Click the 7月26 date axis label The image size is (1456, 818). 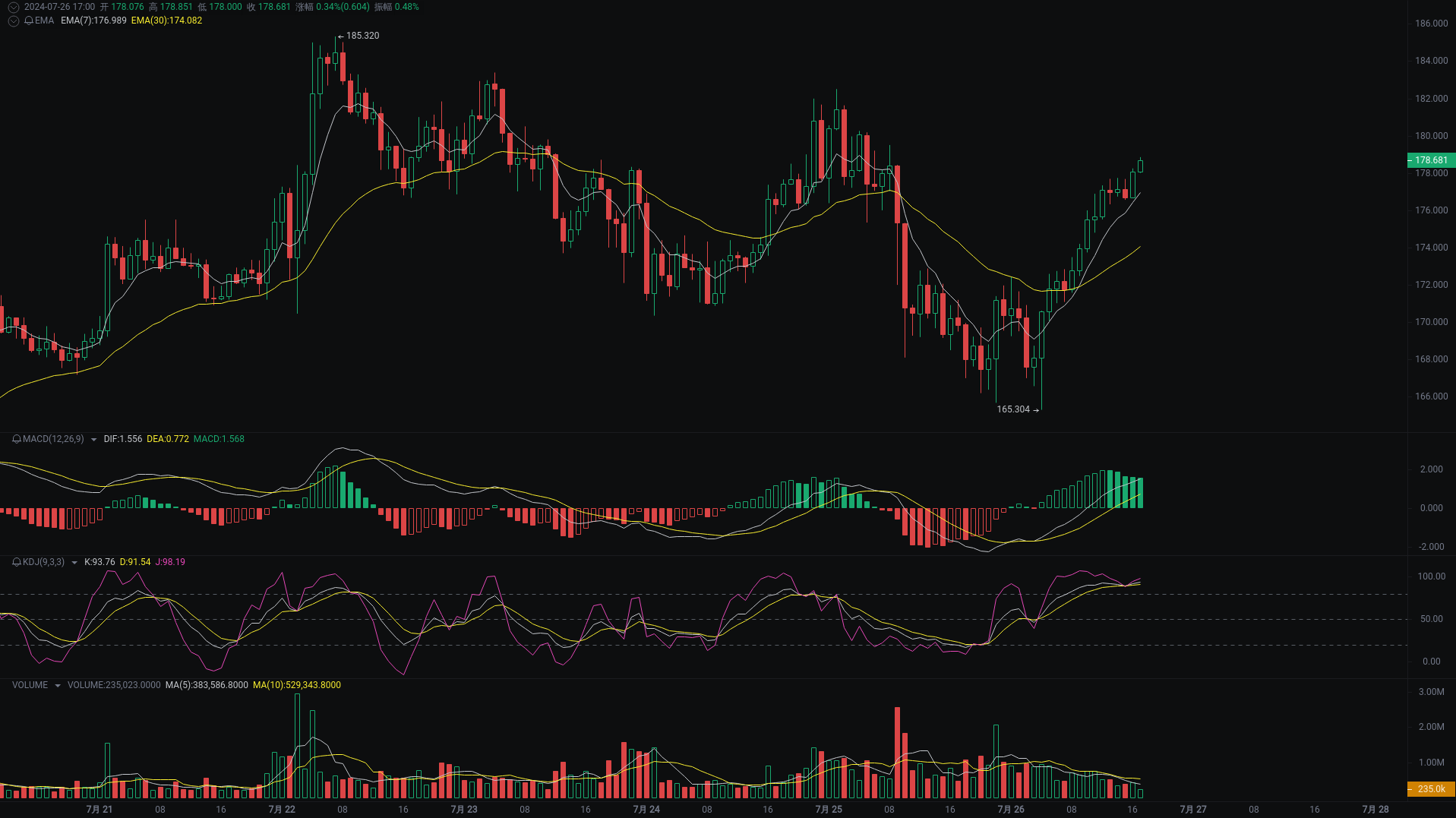pos(1011,809)
